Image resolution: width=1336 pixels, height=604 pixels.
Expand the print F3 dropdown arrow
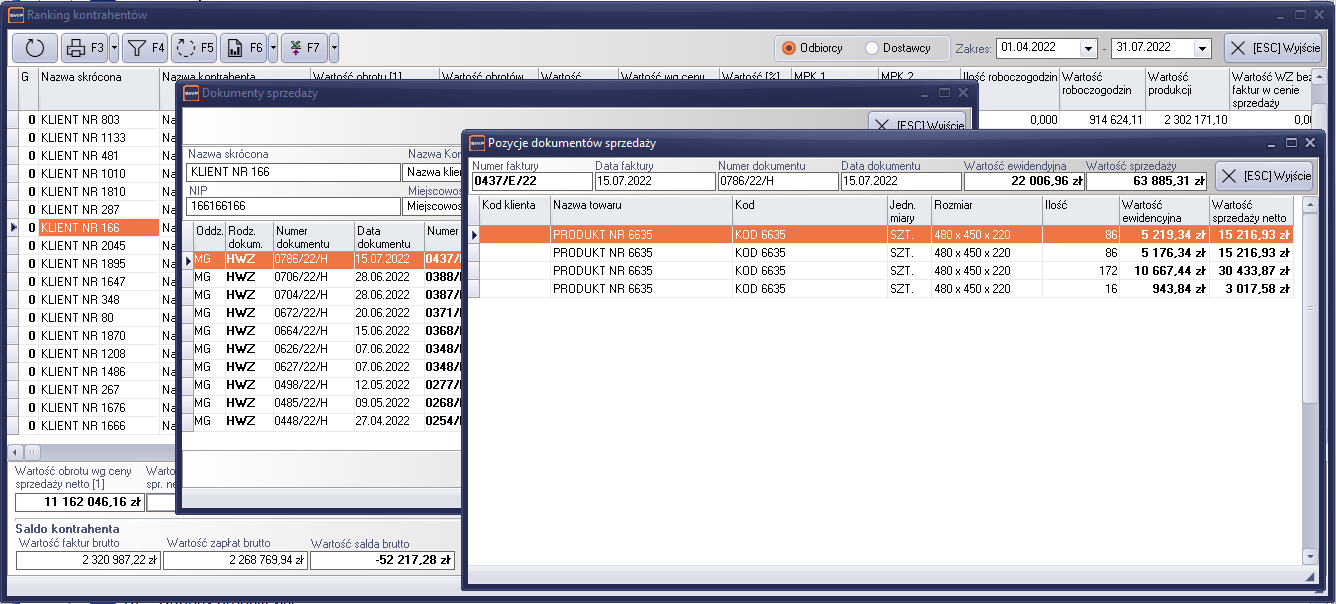coord(114,47)
